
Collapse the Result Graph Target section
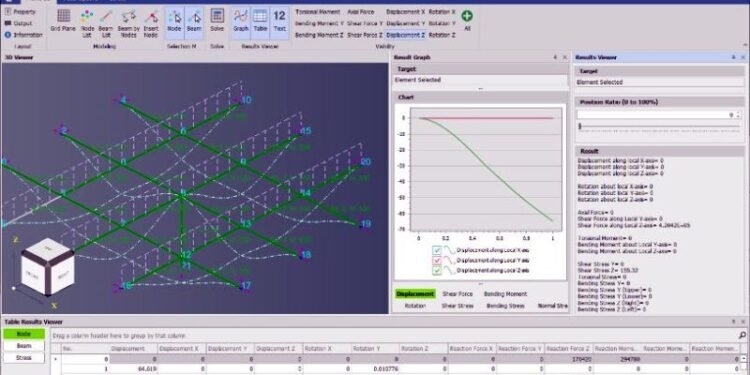pos(480,69)
